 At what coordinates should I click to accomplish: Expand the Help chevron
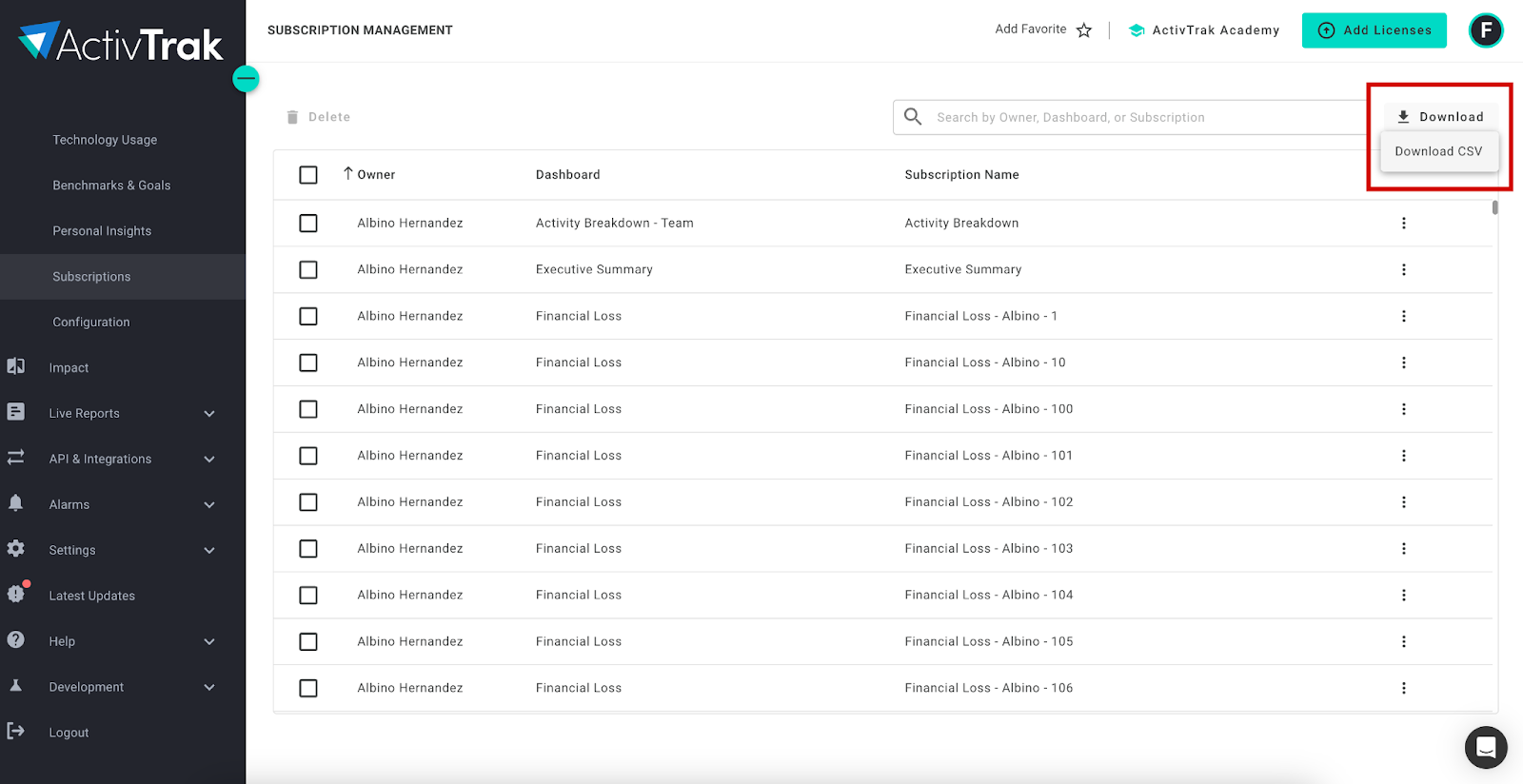pyautogui.click(x=209, y=642)
